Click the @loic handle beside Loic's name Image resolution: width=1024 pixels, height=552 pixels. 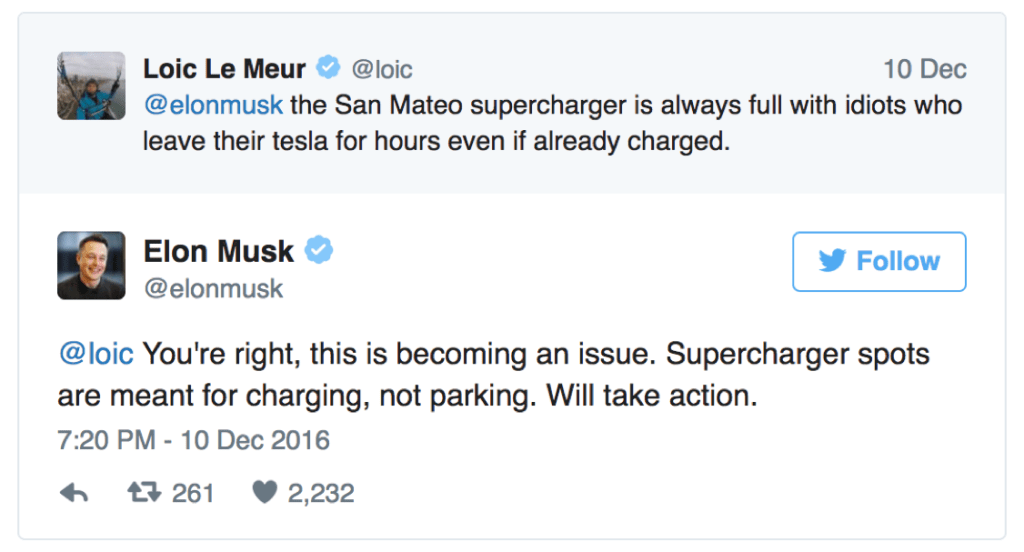click(381, 70)
